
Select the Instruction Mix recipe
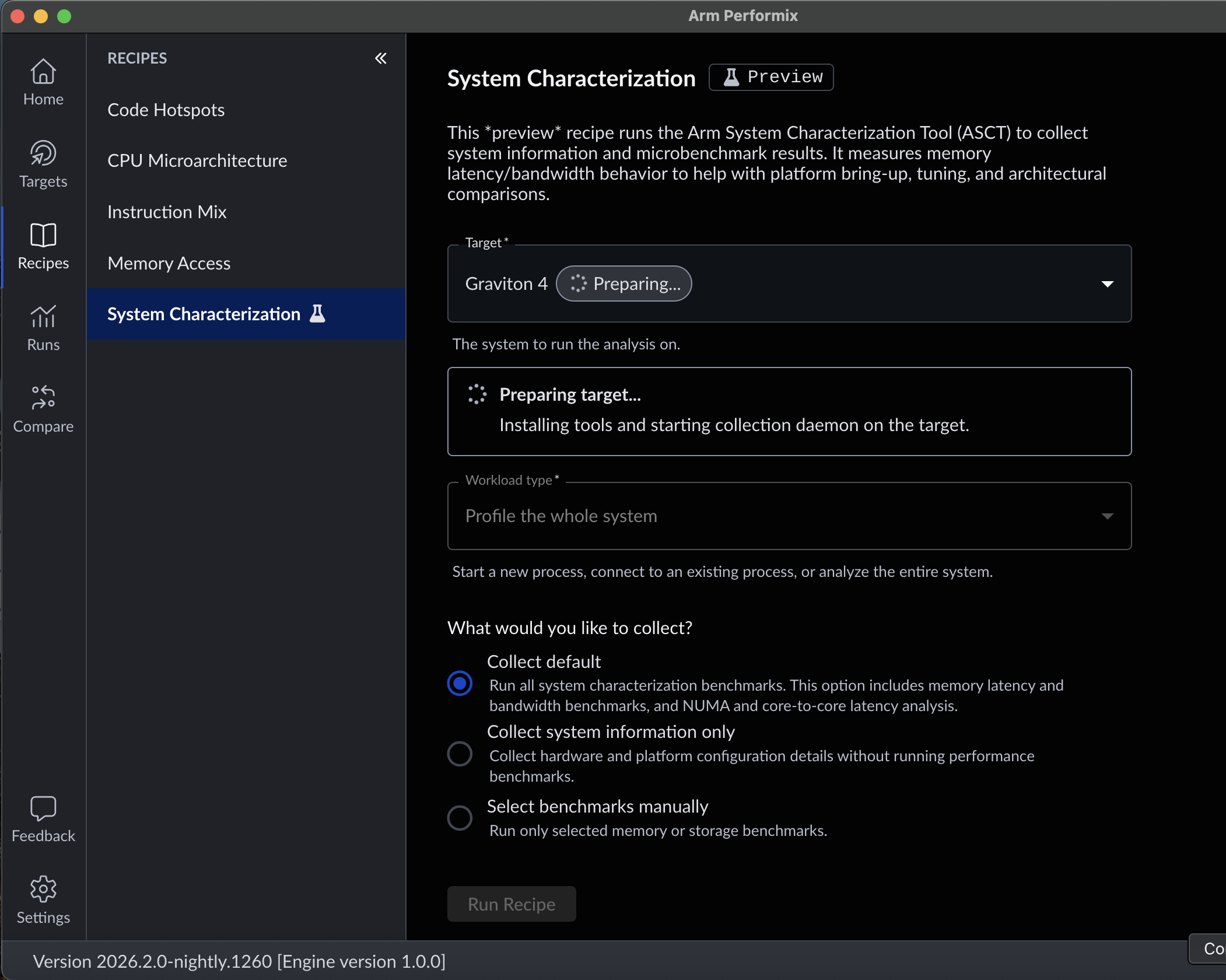246,212
